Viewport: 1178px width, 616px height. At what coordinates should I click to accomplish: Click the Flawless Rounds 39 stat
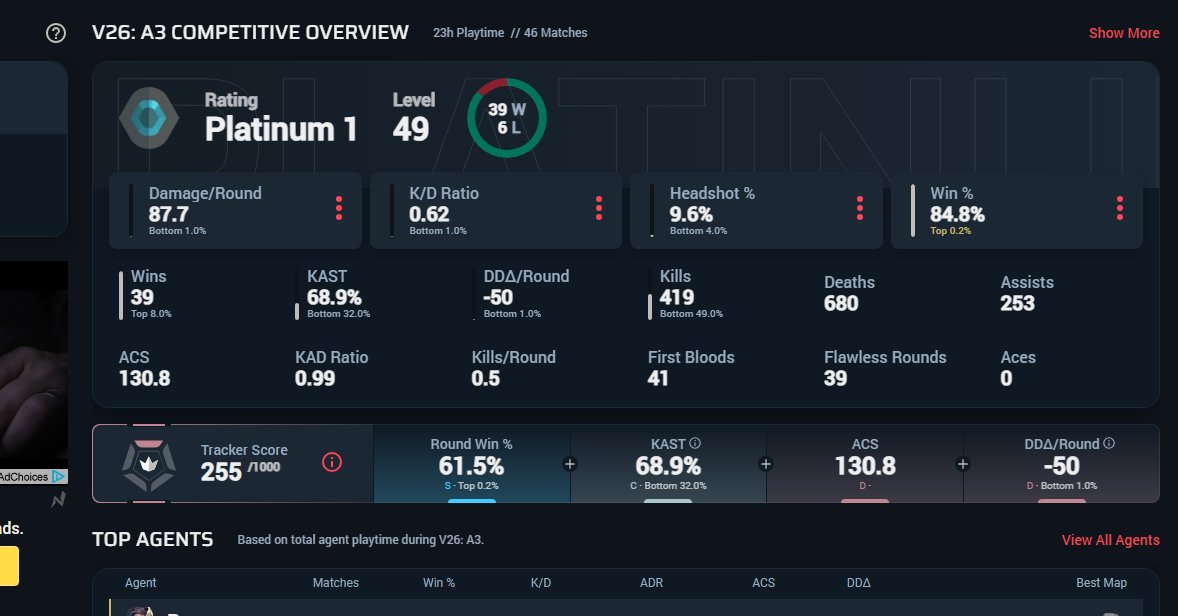pyautogui.click(x=885, y=368)
